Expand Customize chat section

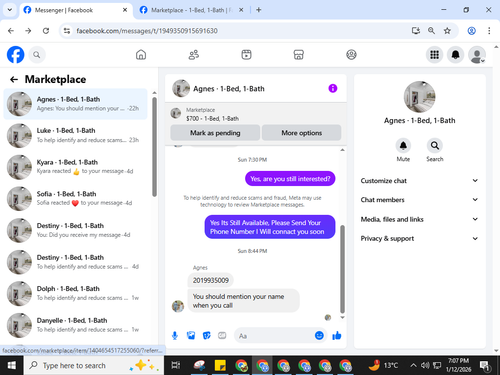click(419, 181)
